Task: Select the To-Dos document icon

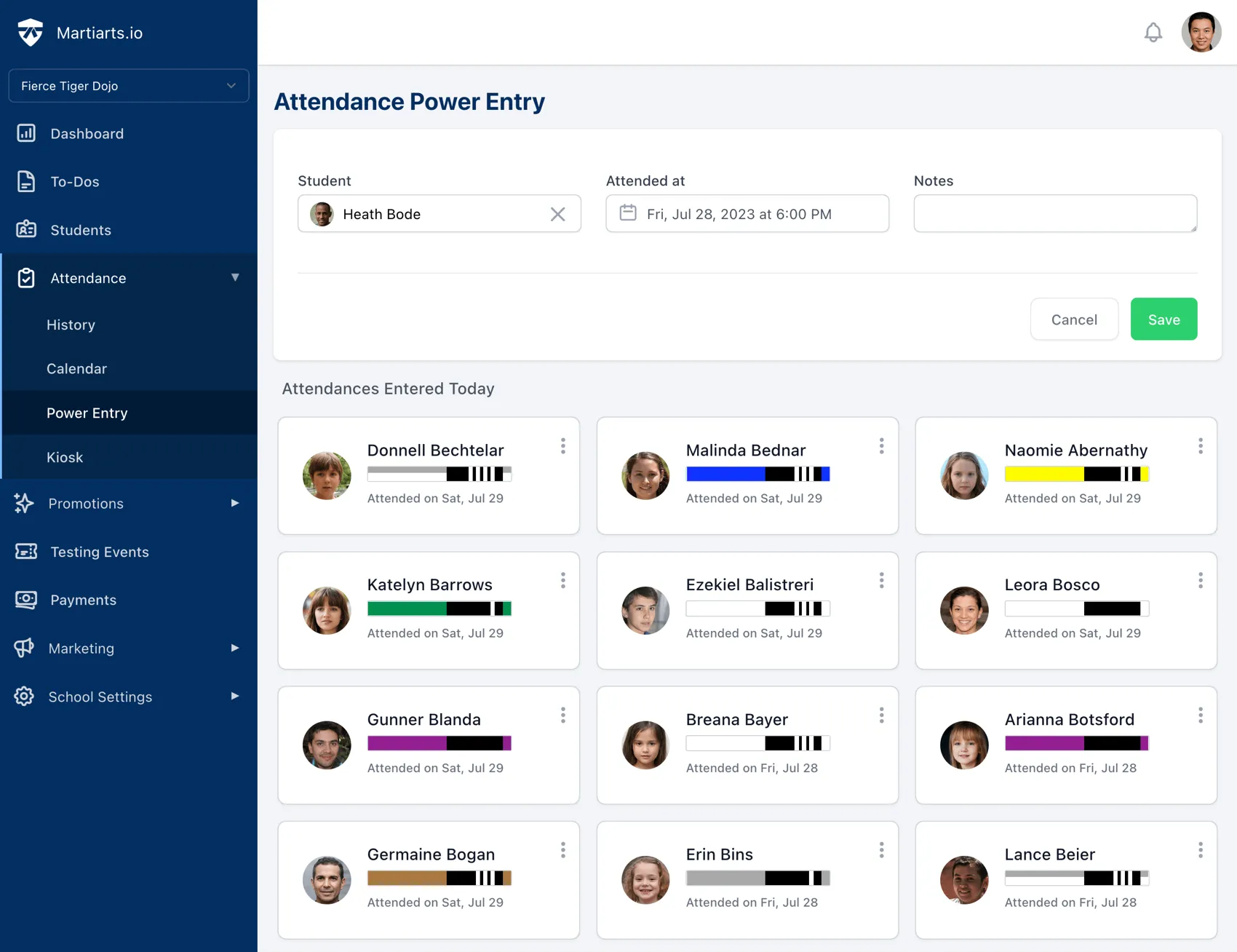Action: (26, 181)
